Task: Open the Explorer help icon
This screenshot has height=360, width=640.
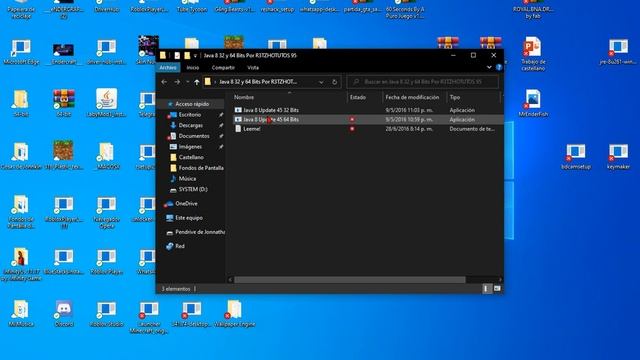Action: [x=498, y=67]
